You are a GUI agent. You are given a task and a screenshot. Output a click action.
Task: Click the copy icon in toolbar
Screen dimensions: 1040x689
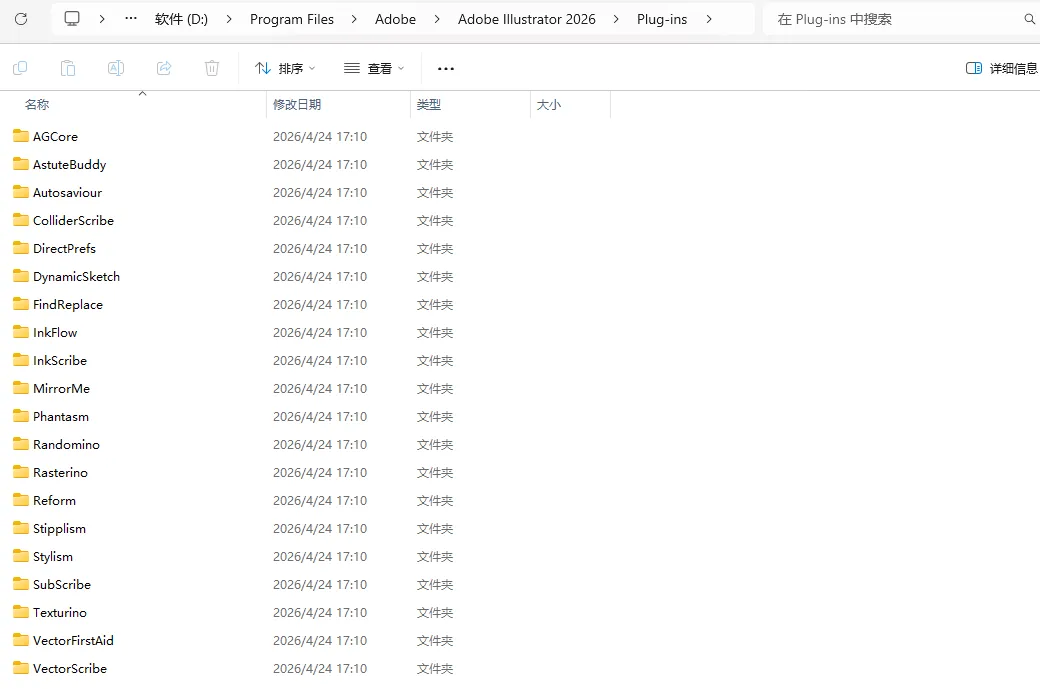[20, 68]
